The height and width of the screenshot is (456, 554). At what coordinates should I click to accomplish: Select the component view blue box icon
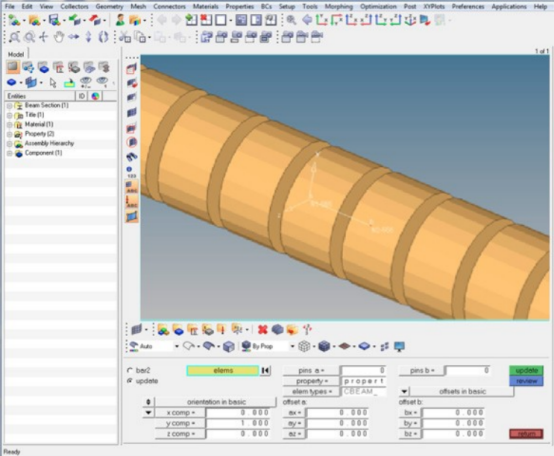pos(43,67)
